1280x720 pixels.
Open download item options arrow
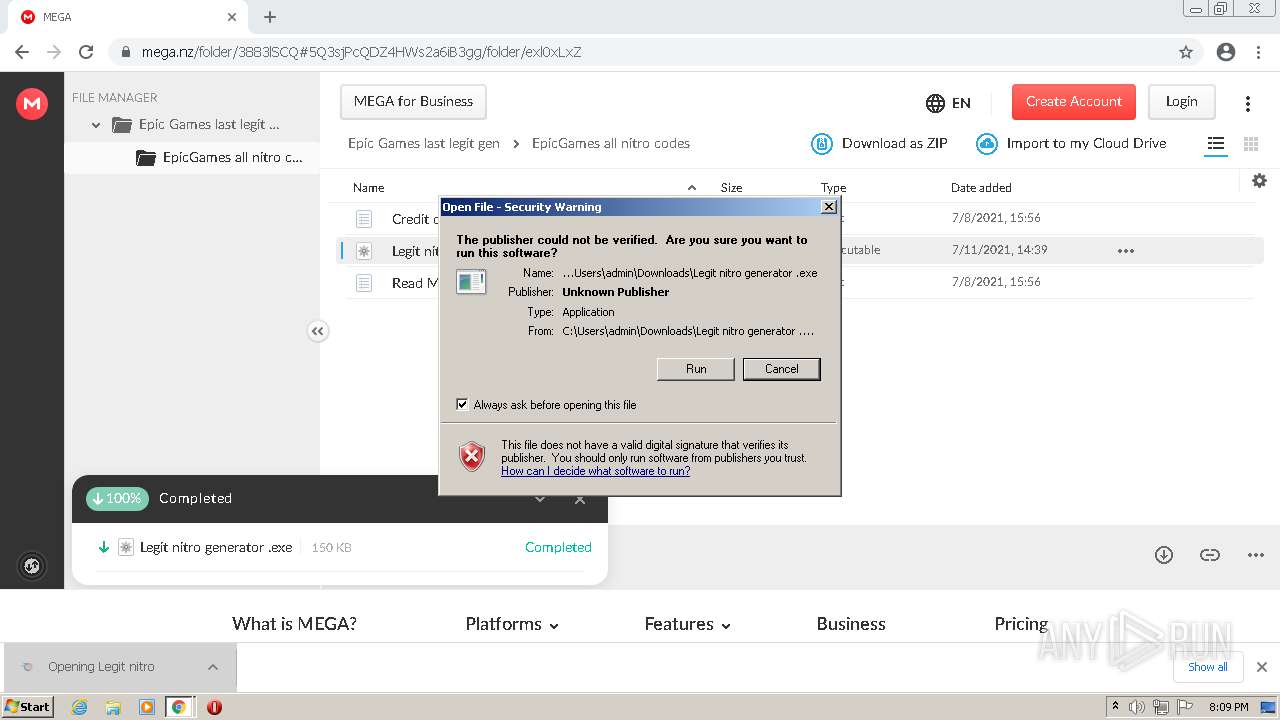tap(213, 667)
